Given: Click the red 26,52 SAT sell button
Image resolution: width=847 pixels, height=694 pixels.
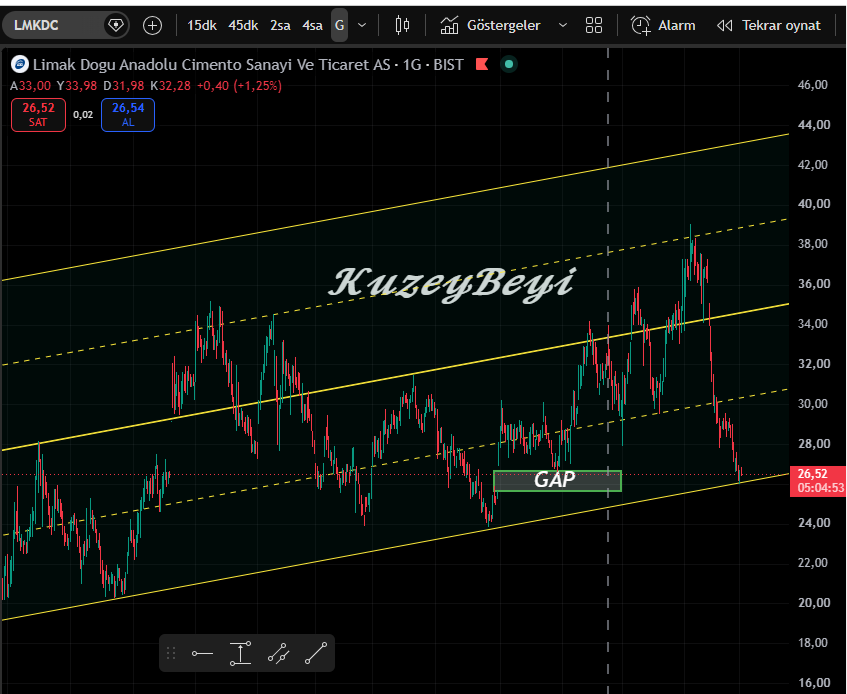Looking at the screenshot, I should click(38, 114).
